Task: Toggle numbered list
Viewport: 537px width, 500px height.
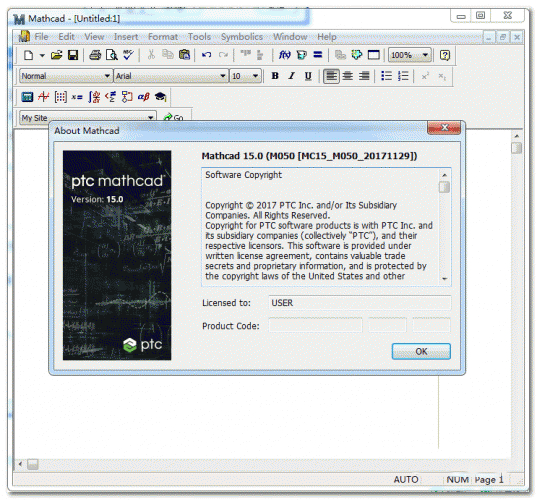Action: pos(403,76)
